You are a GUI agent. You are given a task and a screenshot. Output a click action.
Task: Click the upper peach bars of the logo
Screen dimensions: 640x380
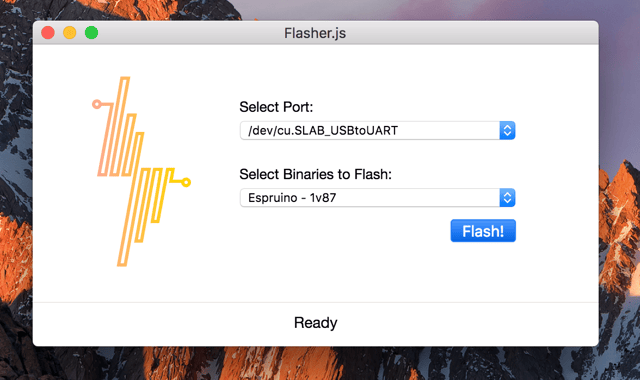pyautogui.click(x=120, y=131)
